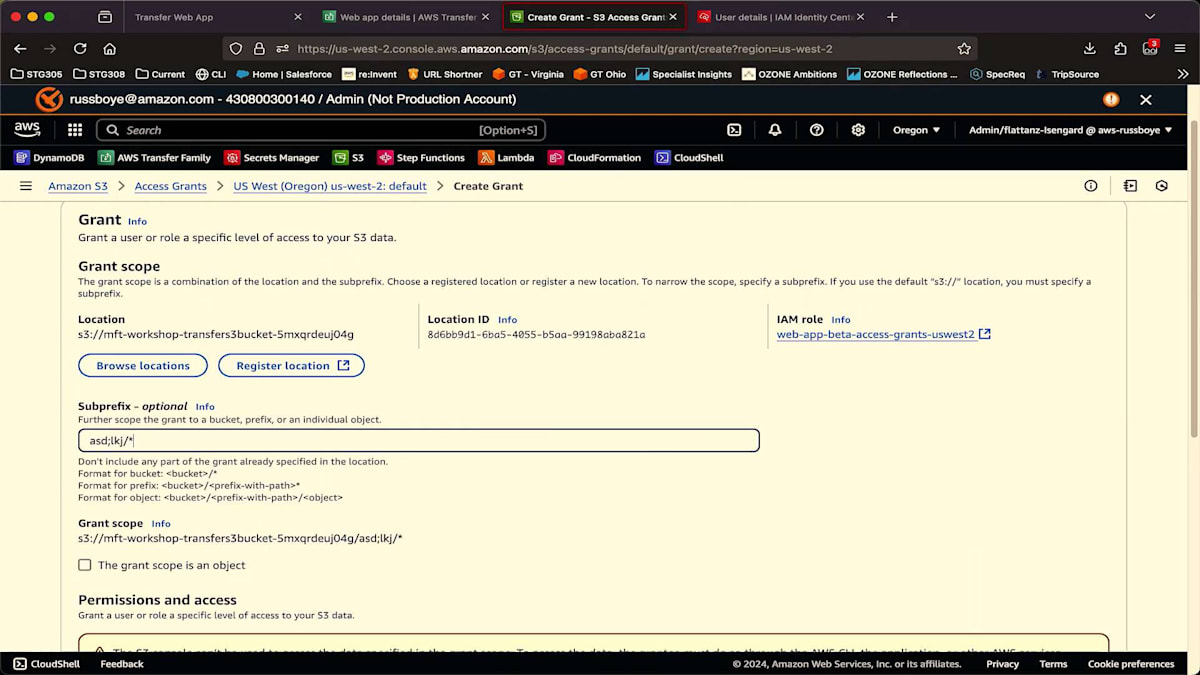The width and height of the screenshot is (1200, 675).
Task: Open browser downloads icon
Action: [x=1090, y=48]
